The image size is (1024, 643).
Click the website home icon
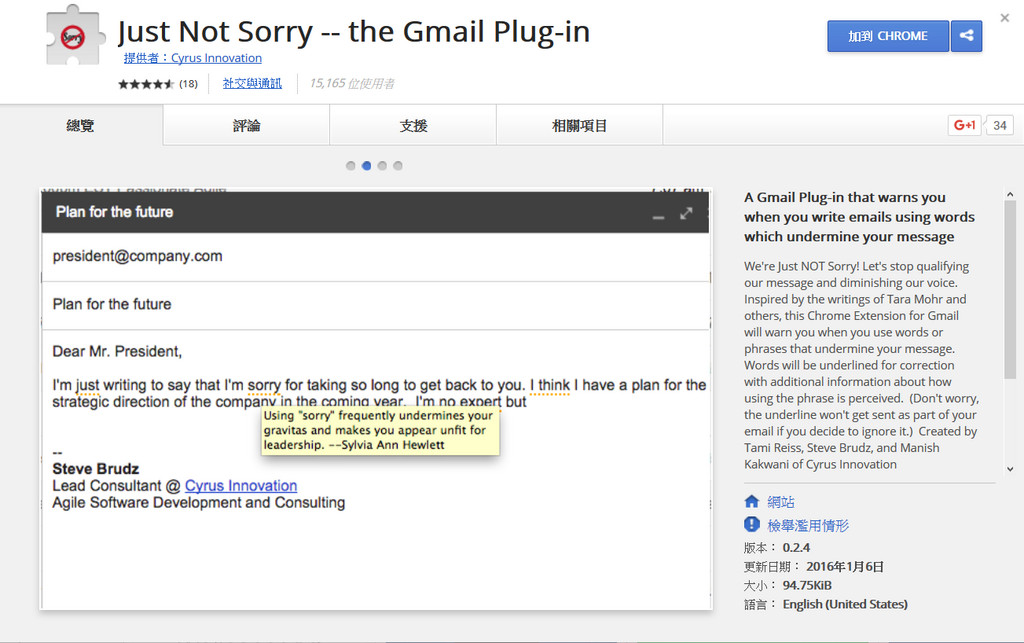click(x=752, y=502)
